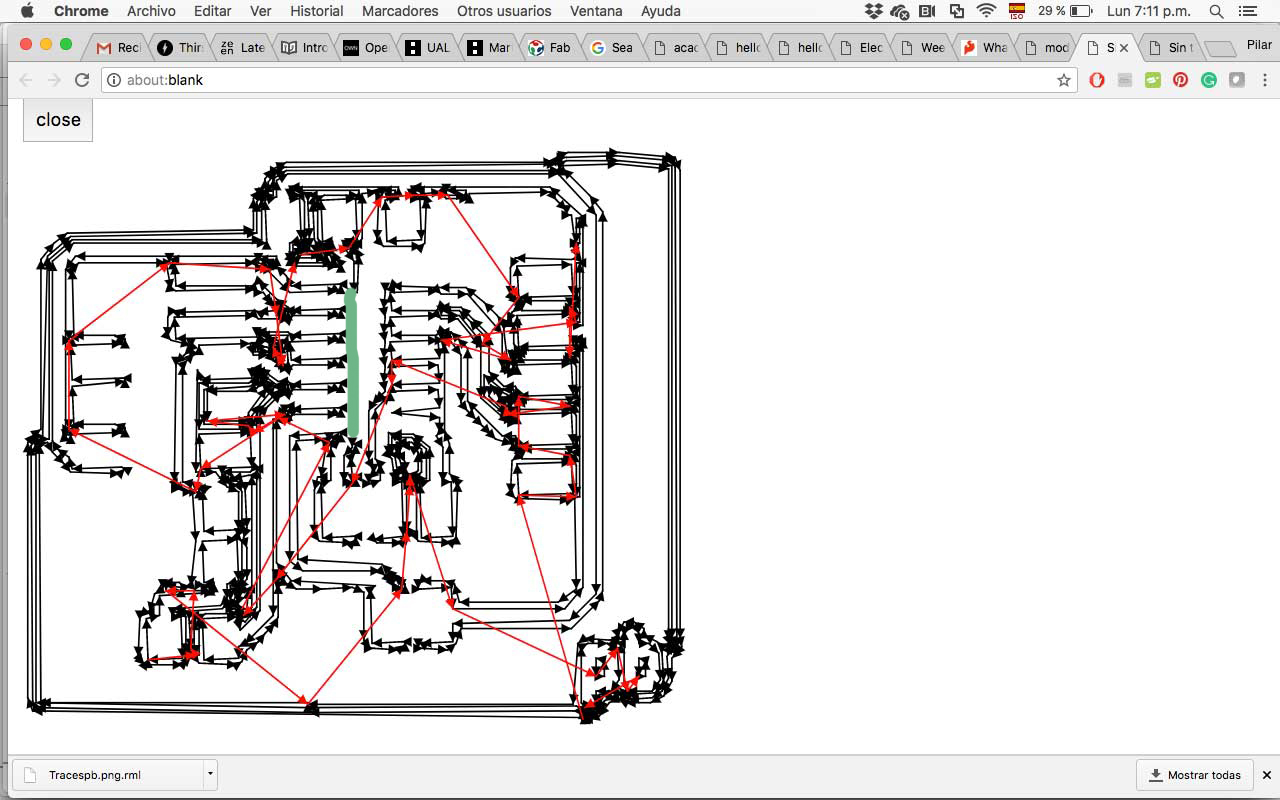Reload the page with the refresh icon

click(82, 80)
